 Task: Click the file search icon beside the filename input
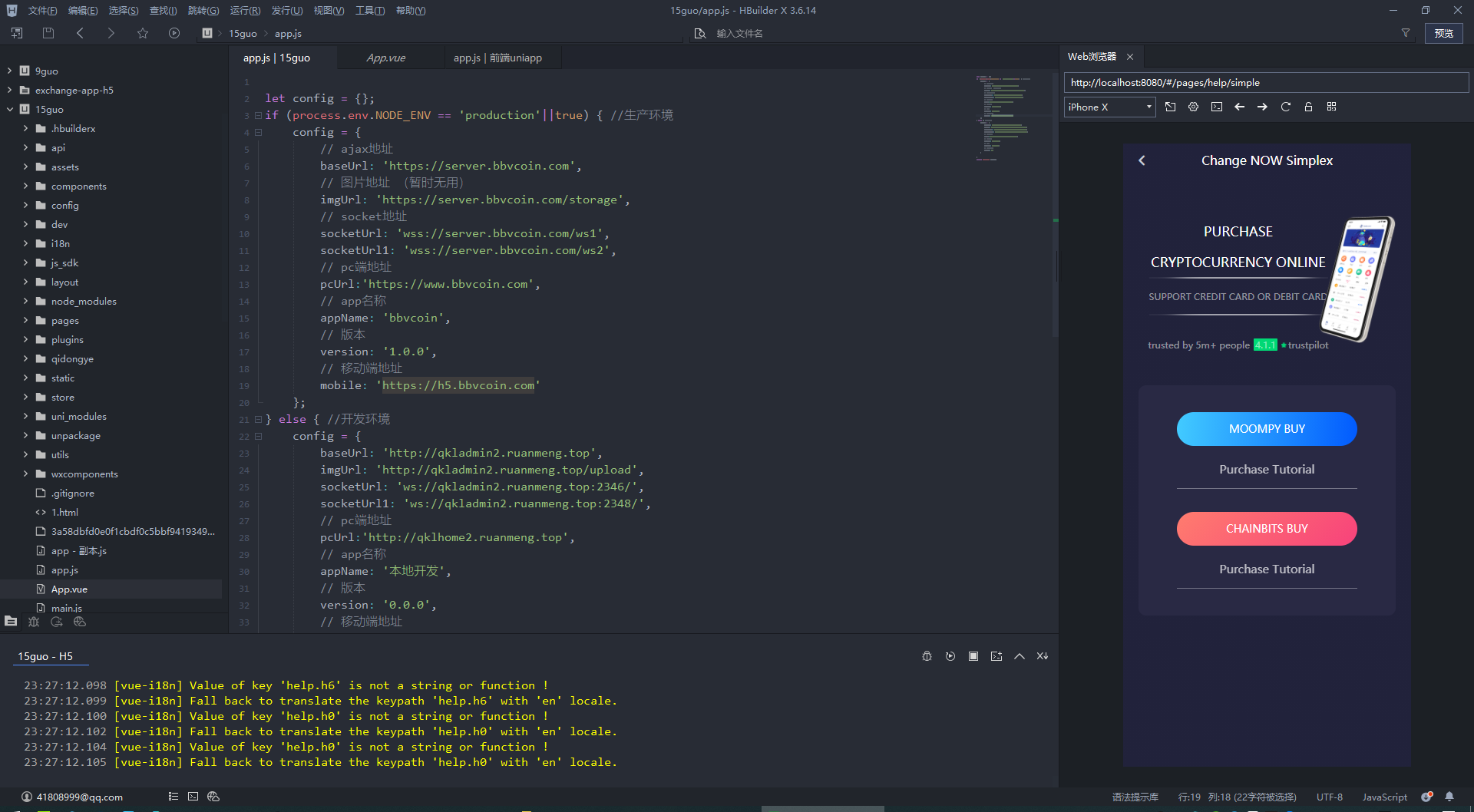(x=699, y=33)
